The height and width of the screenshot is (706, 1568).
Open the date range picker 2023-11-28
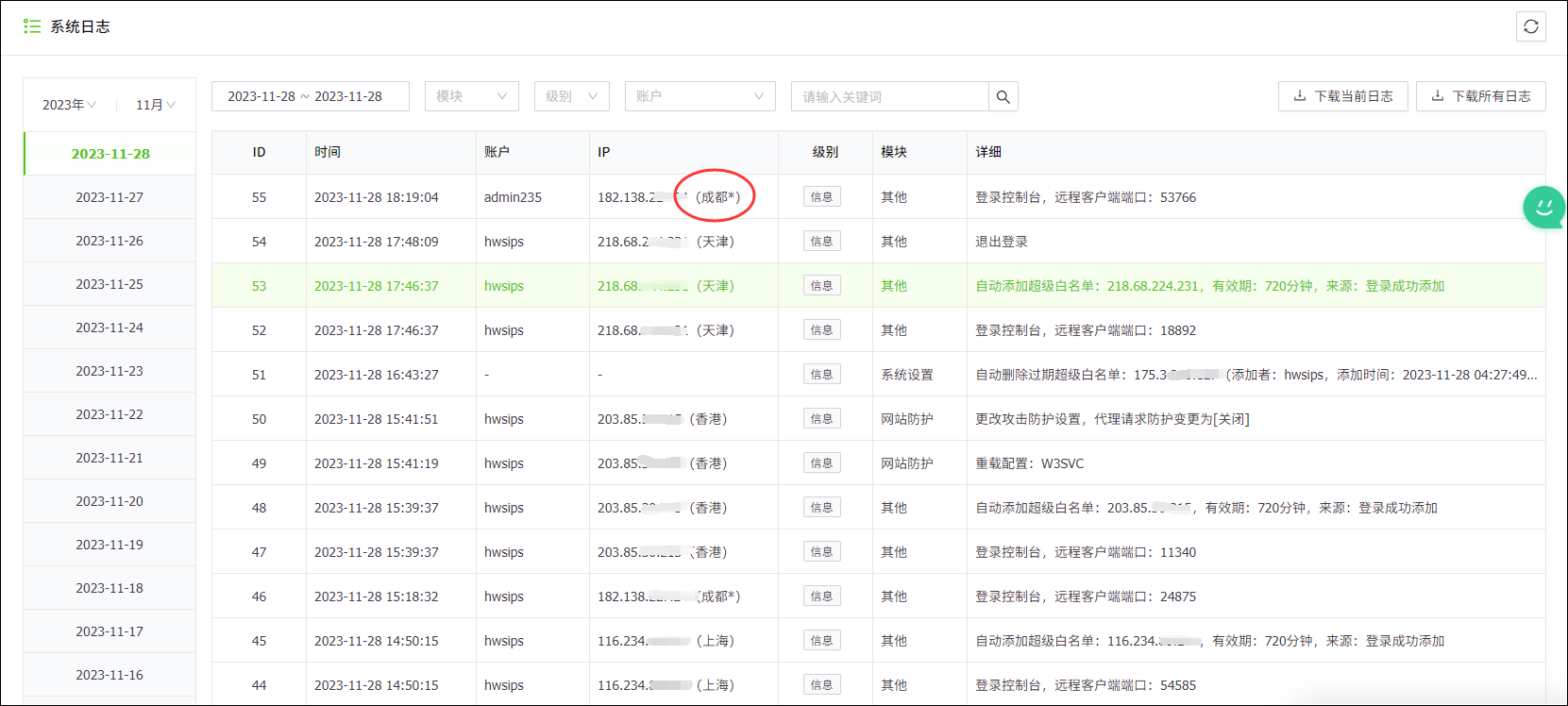[x=310, y=96]
